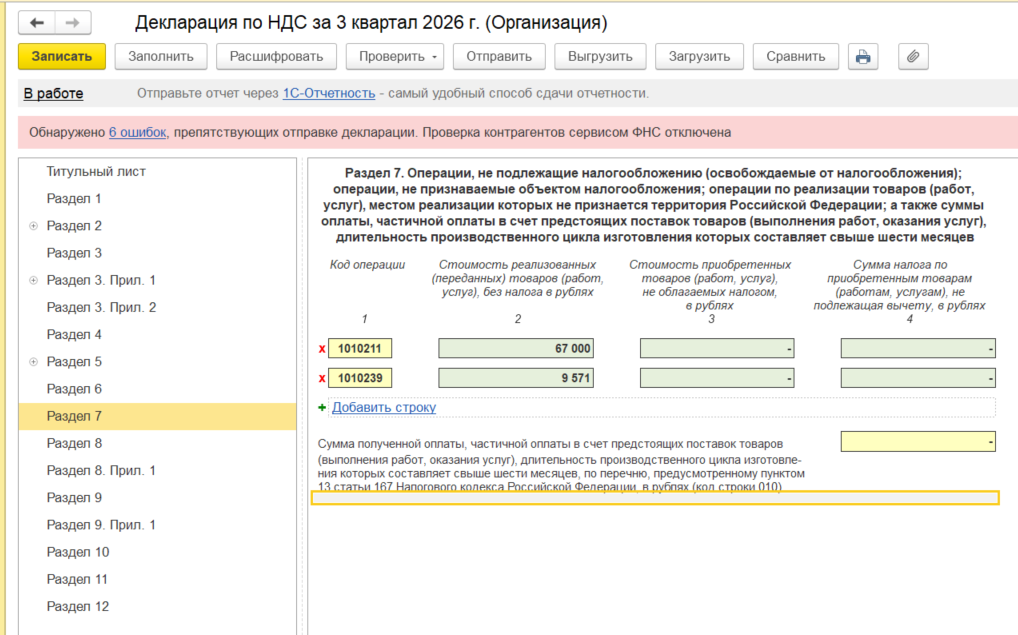Image resolution: width=1018 pixels, height=635 pixels.
Task: Click the back arrow navigation icon
Action: (36, 23)
